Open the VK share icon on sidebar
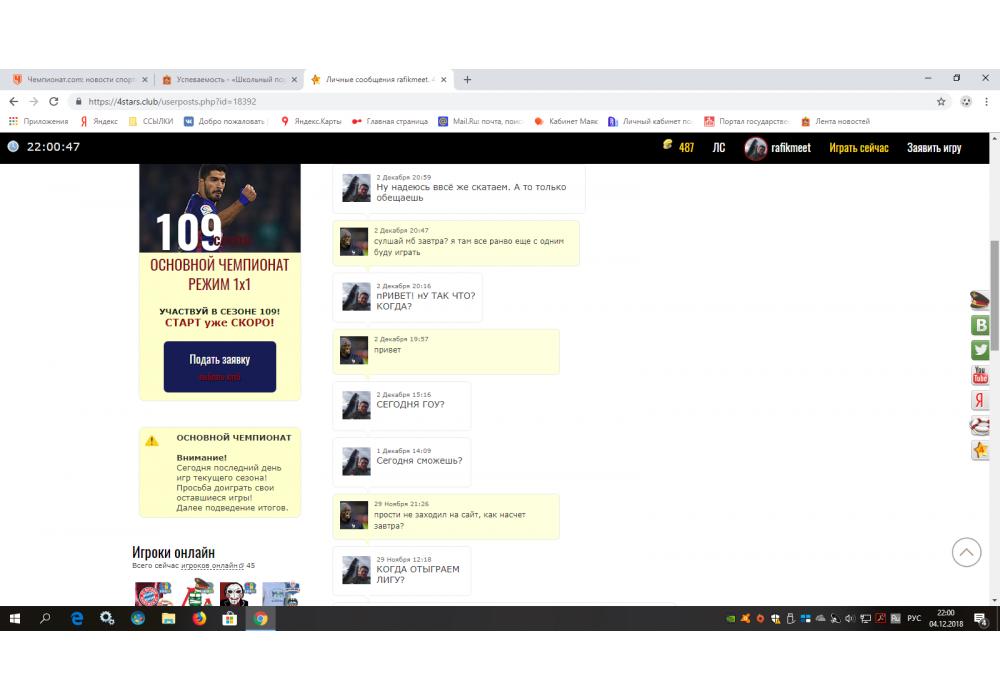Viewport: 1000px width, 700px height. (x=980, y=325)
